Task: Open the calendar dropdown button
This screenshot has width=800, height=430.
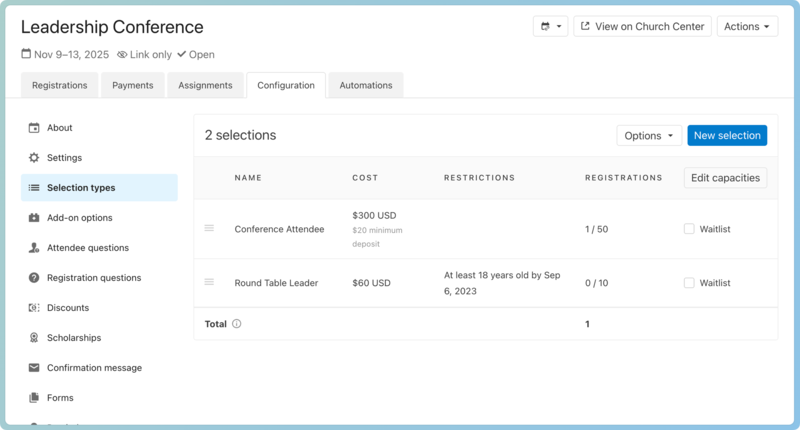Action: [x=551, y=27]
